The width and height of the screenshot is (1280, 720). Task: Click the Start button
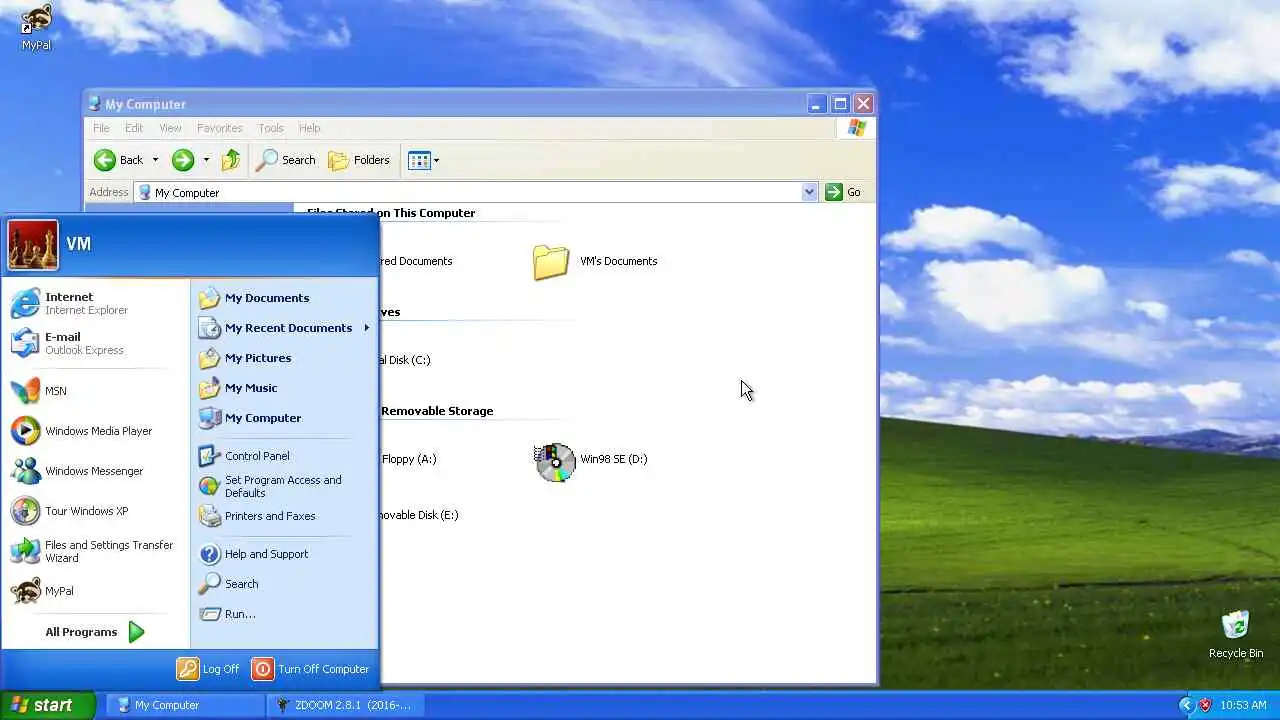(x=47, y=705)
